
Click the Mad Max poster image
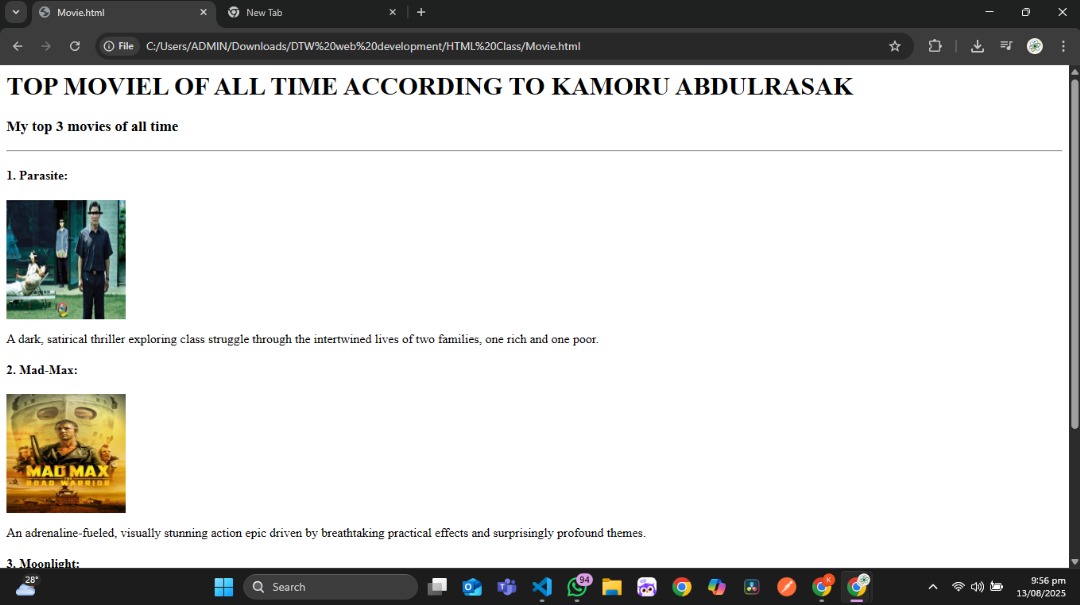tap(66, 453)
